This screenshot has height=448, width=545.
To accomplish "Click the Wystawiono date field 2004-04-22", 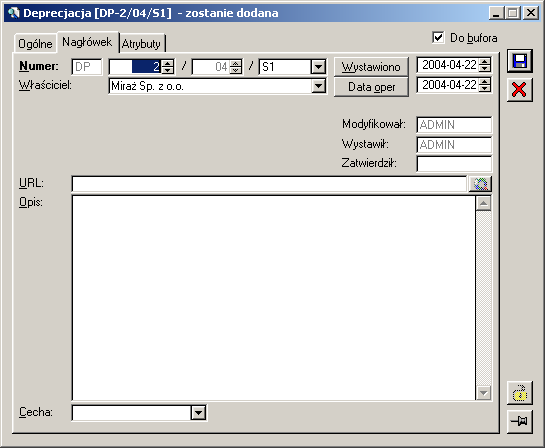I will (448, 65).
